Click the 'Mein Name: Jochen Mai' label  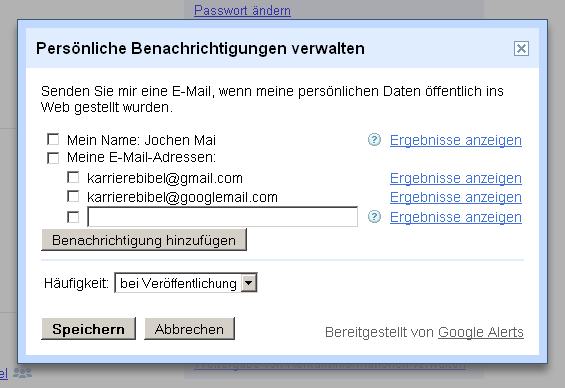[141, 140]
